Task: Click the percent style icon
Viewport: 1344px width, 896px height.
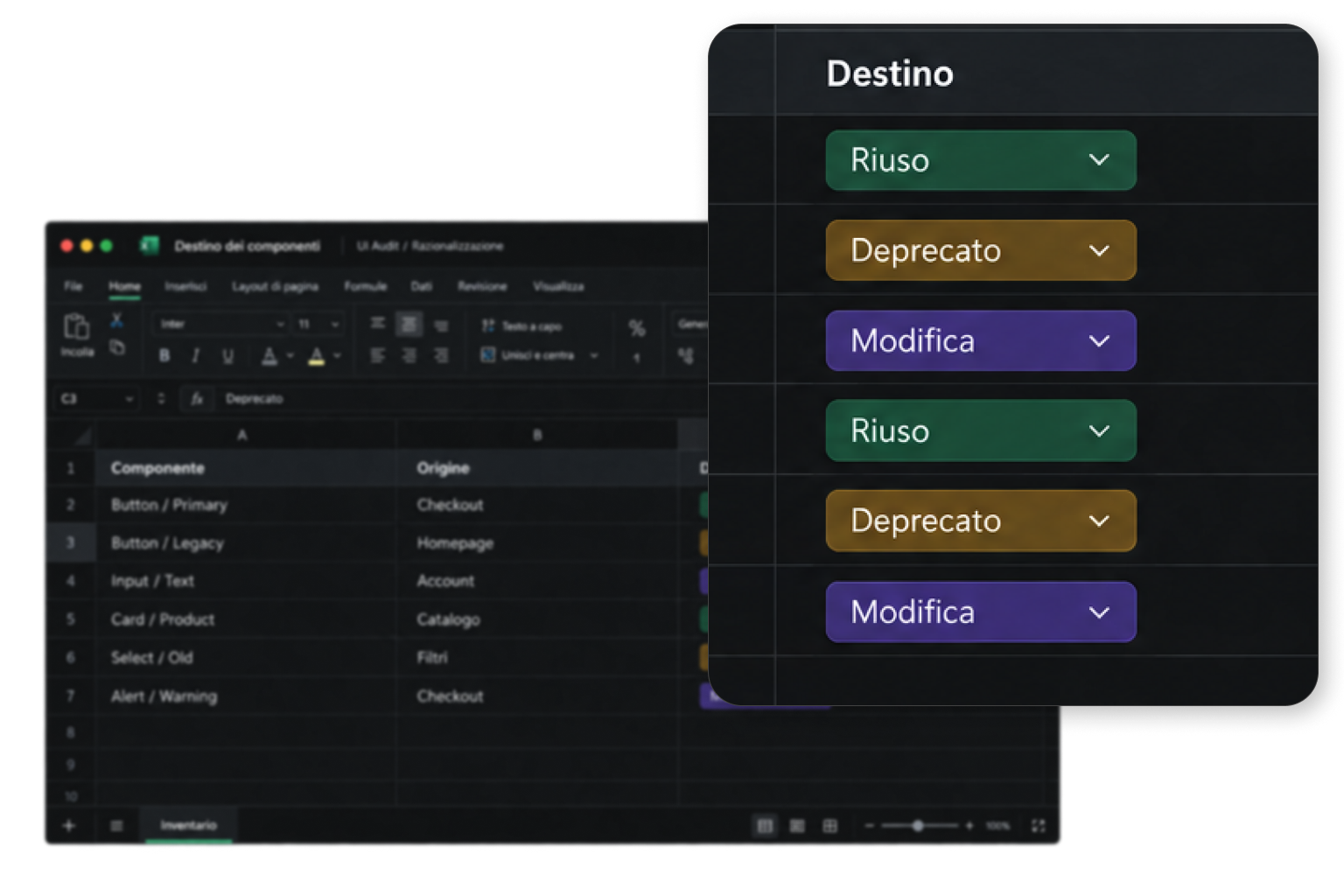Action: click(x=637, y=328)
